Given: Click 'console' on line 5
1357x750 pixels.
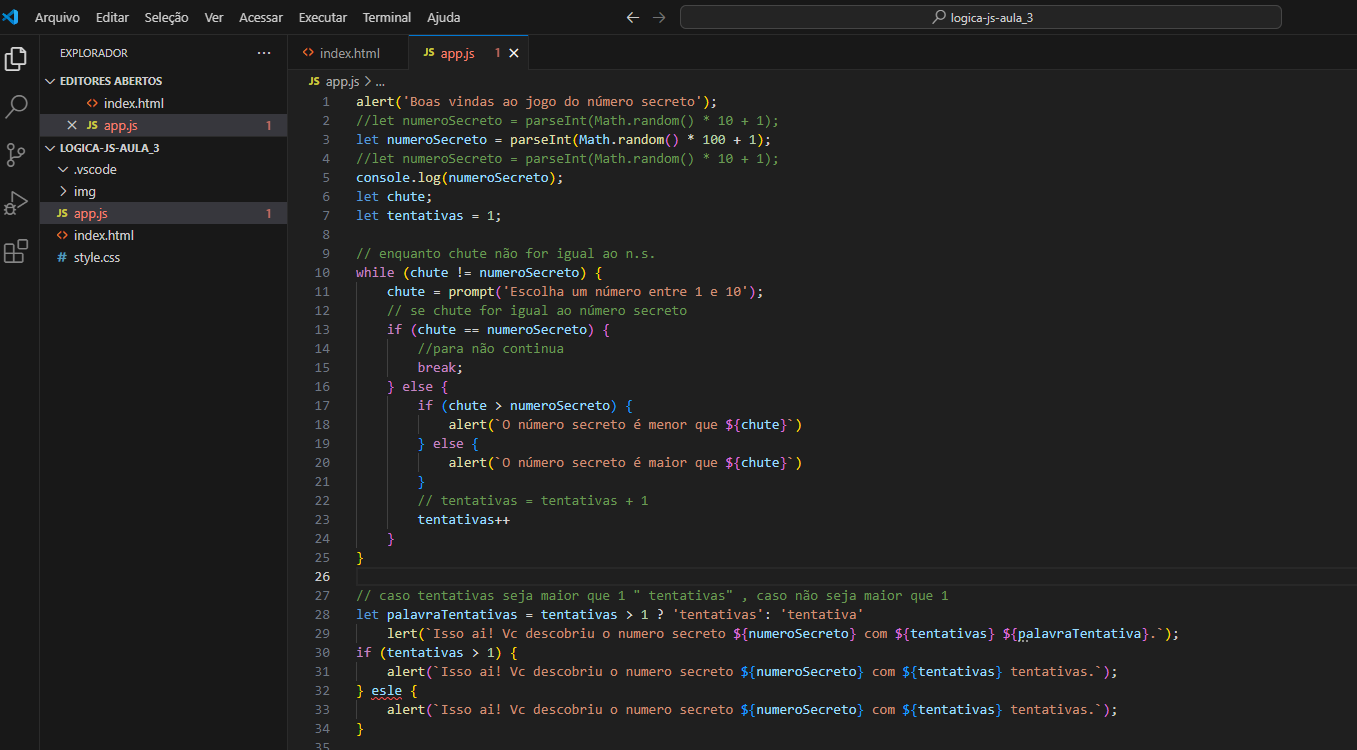Looking at the screenshot, I should [x=383, y=177].
